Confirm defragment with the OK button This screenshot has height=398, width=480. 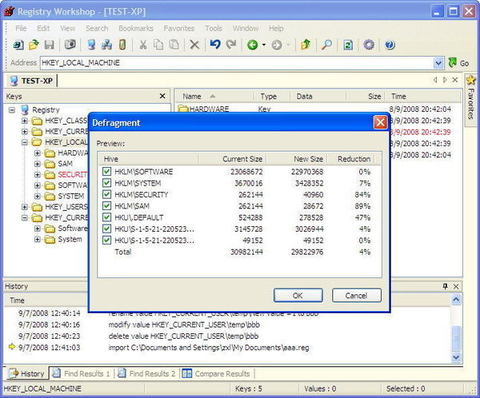tap(298, 295)
